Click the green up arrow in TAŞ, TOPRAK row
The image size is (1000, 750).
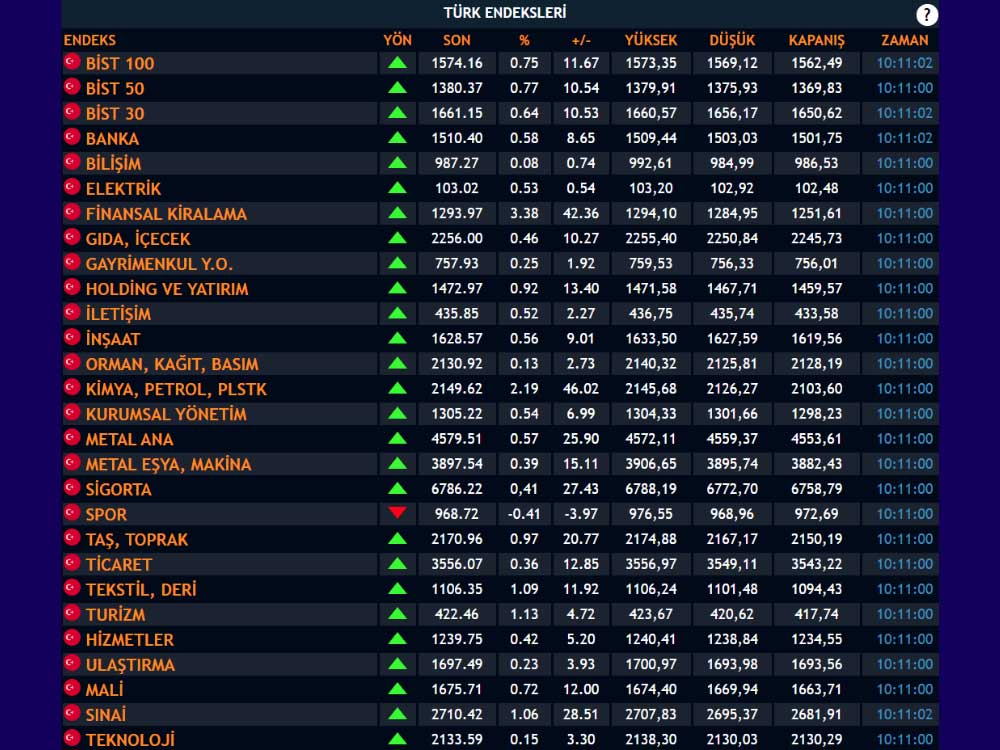397,538
